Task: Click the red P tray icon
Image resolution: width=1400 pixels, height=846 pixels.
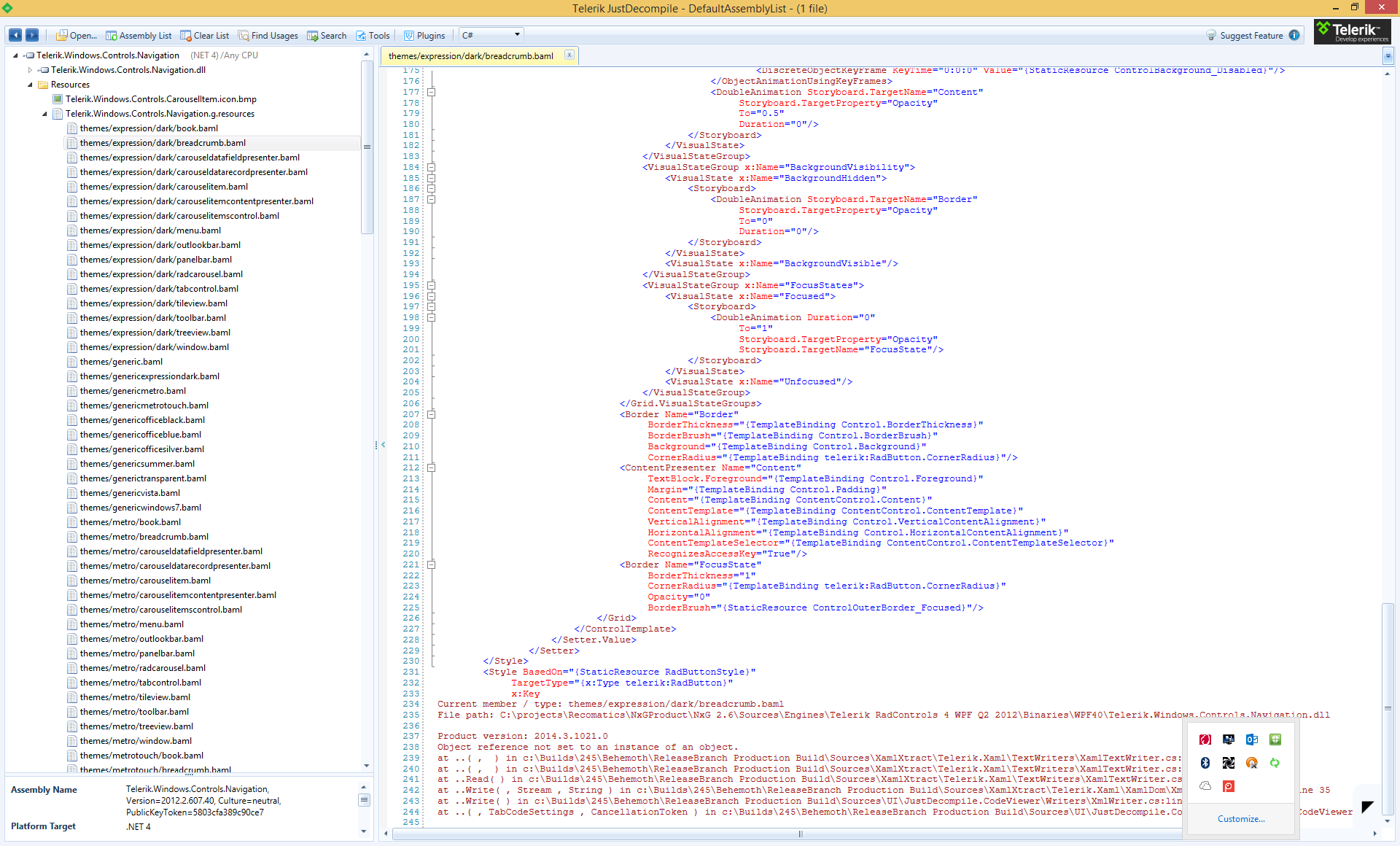Action: [x=1228, y=786]
